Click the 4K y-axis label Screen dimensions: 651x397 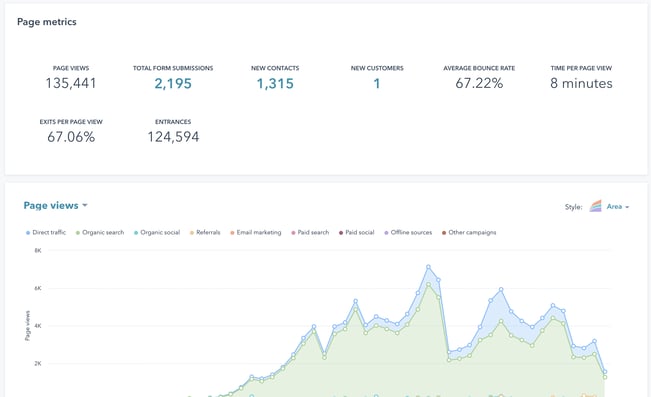[38, 326]
